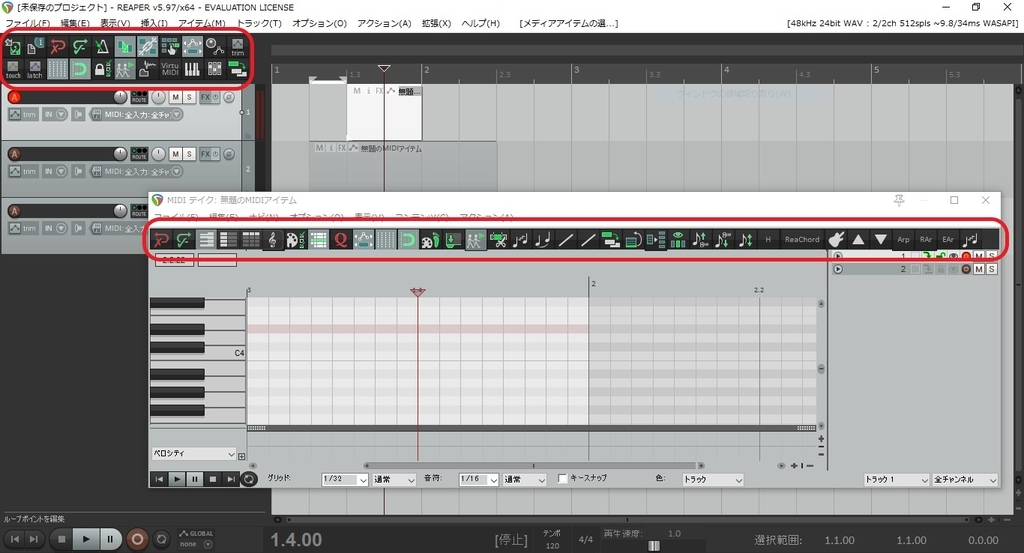Open ReaChord in MIDI editor toolbar
This screenshot has height=553, width=1024.
(x=801, y=240)
